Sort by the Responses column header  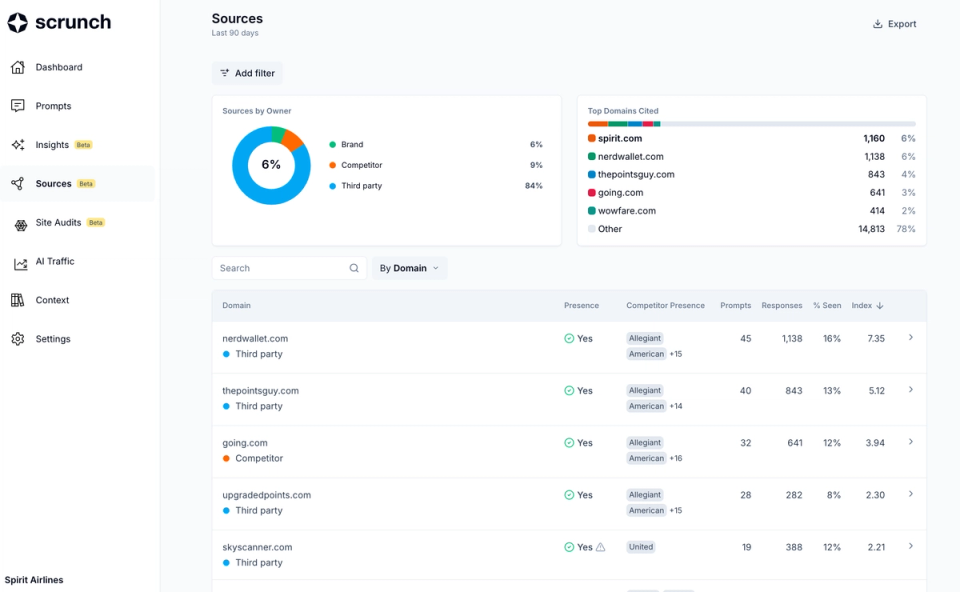click(x=781, y=305)
